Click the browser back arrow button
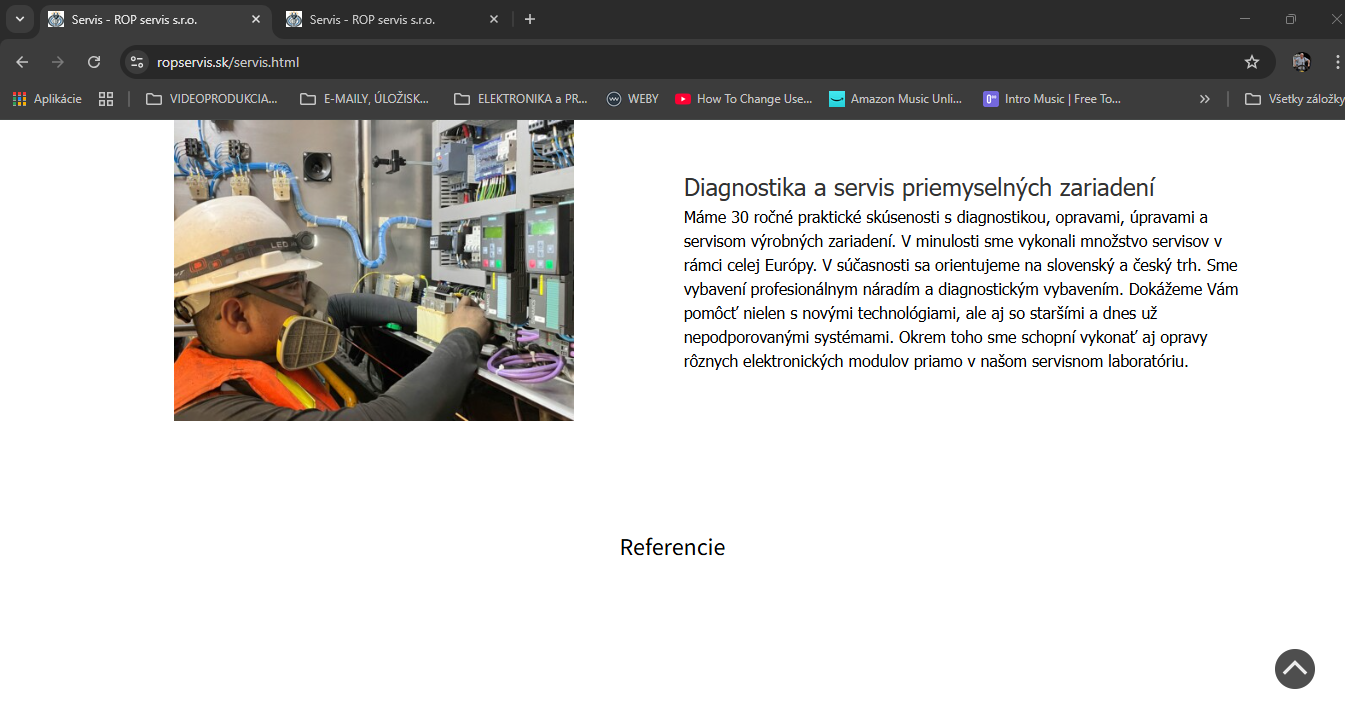The height and width of the screenshot is (719, 1345). [22, 62]
